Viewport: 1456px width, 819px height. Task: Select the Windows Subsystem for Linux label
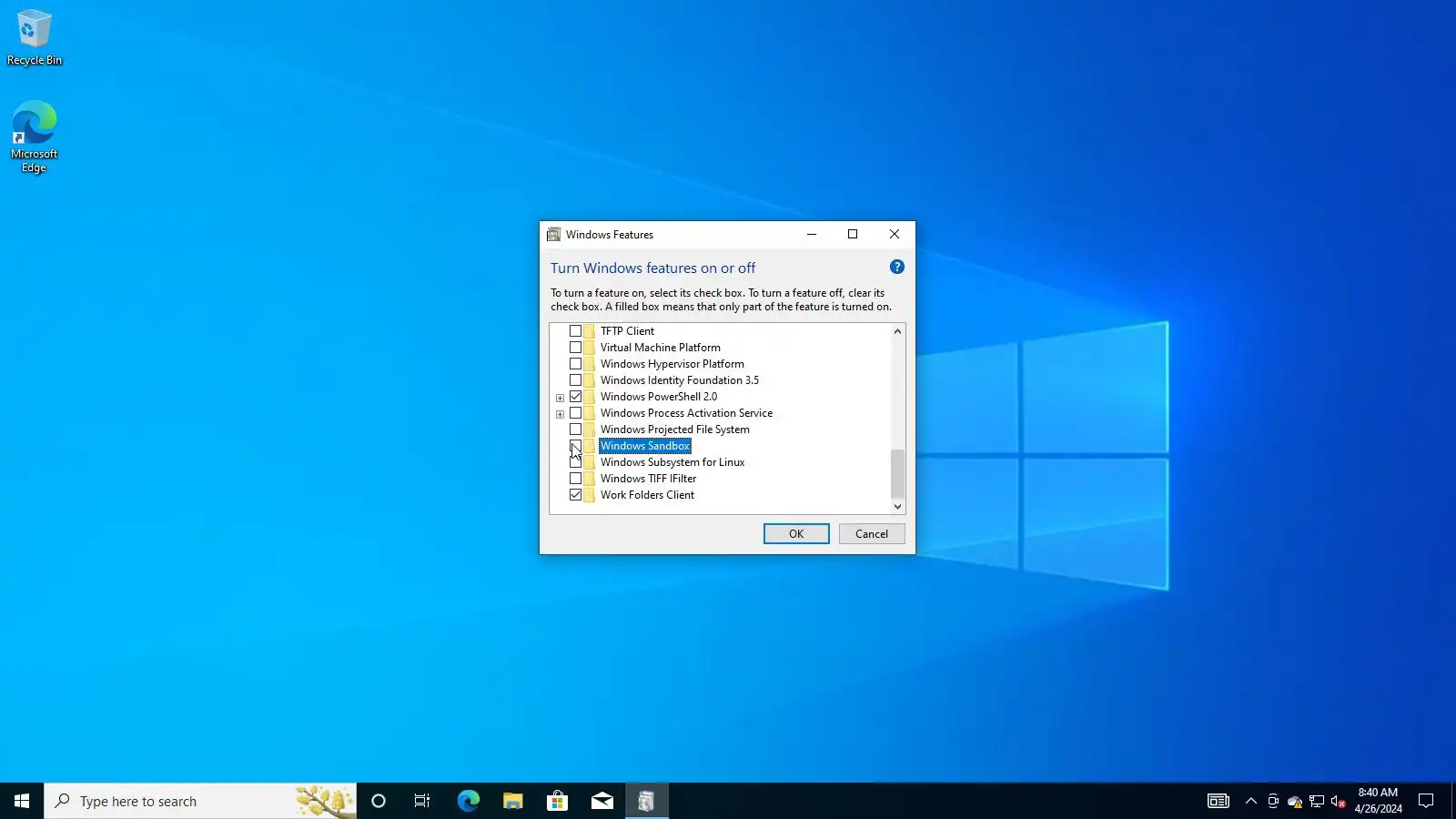pyautogui.click(x=672, y=462)
